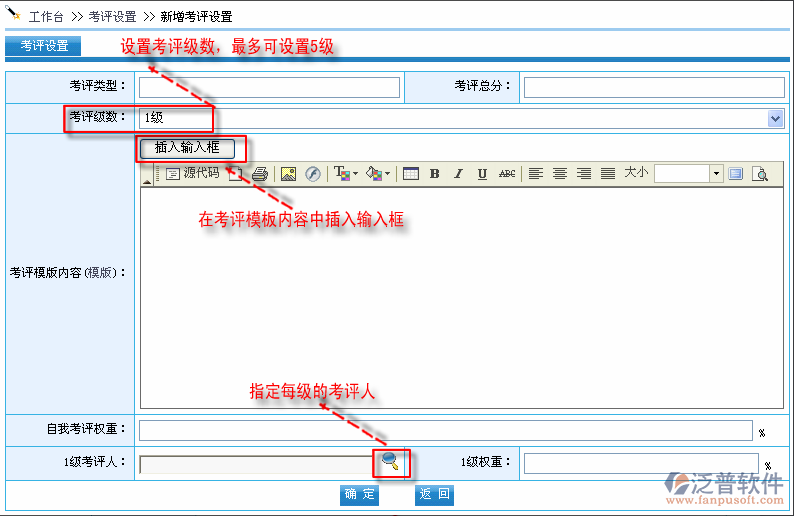794x516 pixels.
Task: Insert image using the picture icon
Action: (x=288, y=174)
